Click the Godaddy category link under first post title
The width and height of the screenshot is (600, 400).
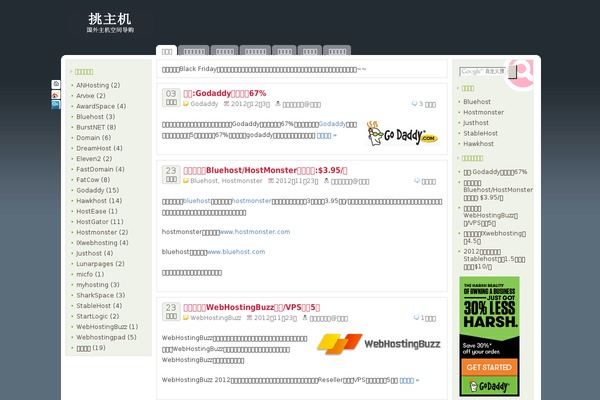(204, 104)
